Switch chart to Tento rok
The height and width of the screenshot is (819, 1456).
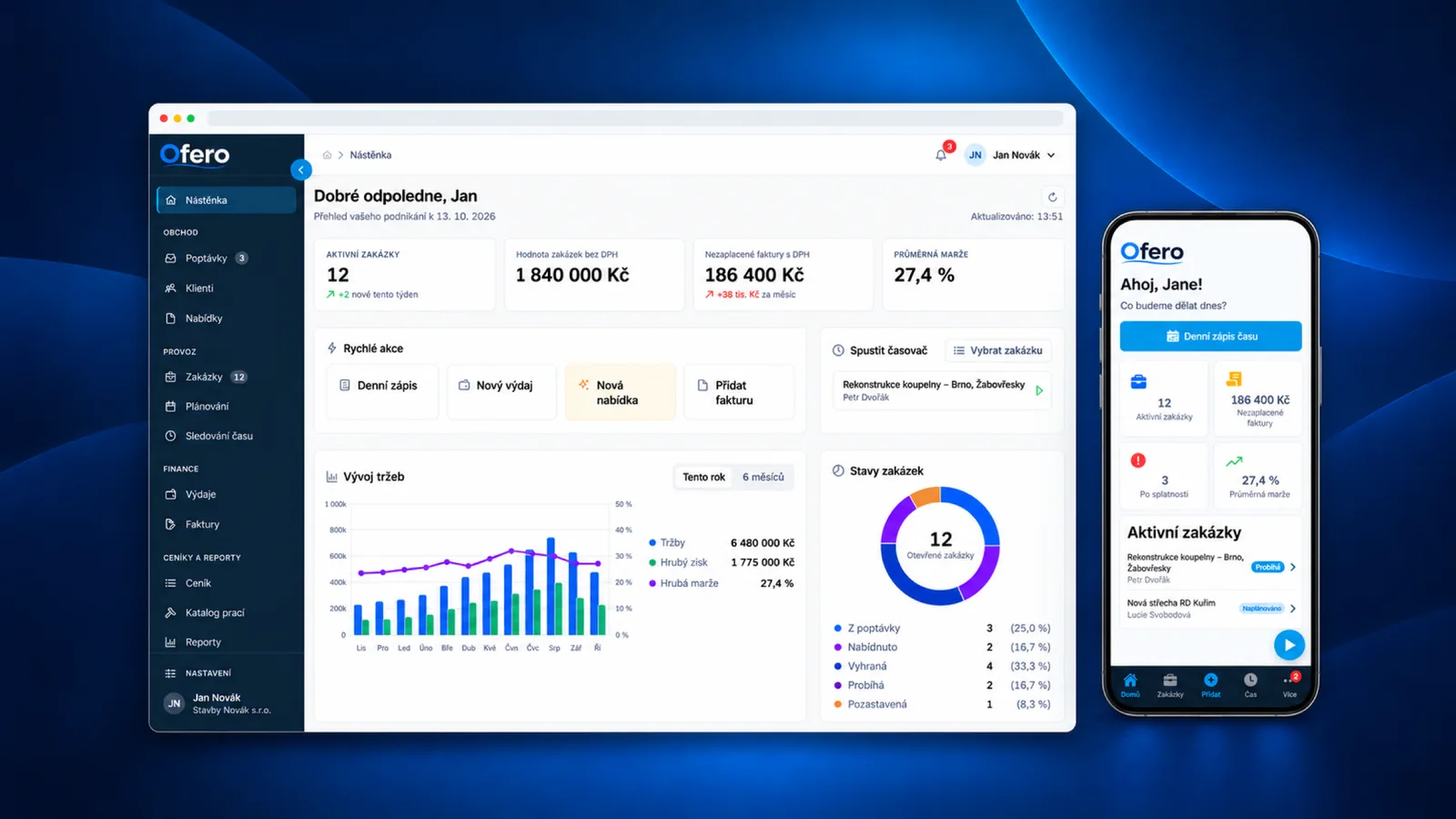coord(704,477)
